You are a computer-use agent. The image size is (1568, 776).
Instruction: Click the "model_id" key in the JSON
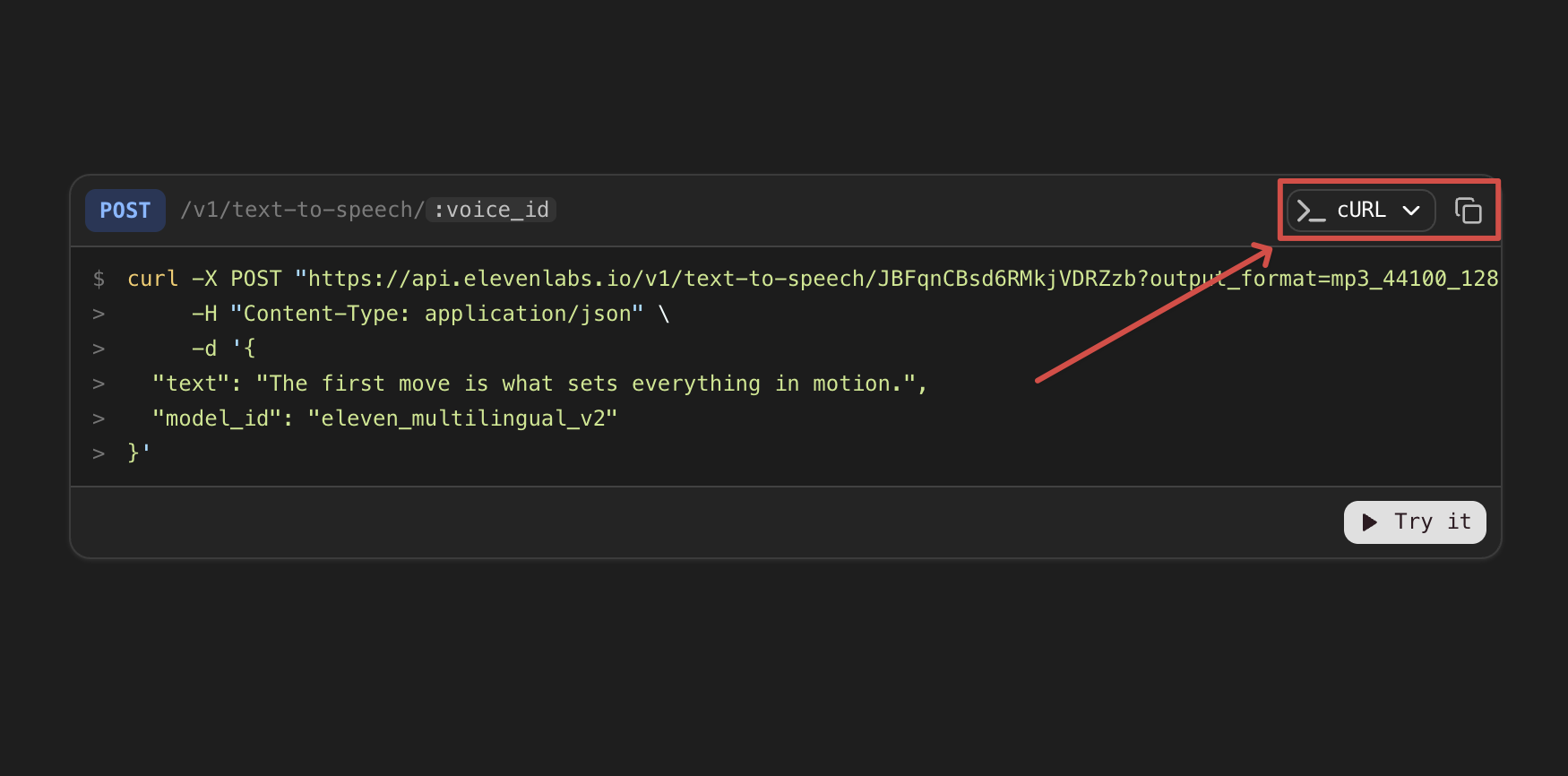pos(217,418)
